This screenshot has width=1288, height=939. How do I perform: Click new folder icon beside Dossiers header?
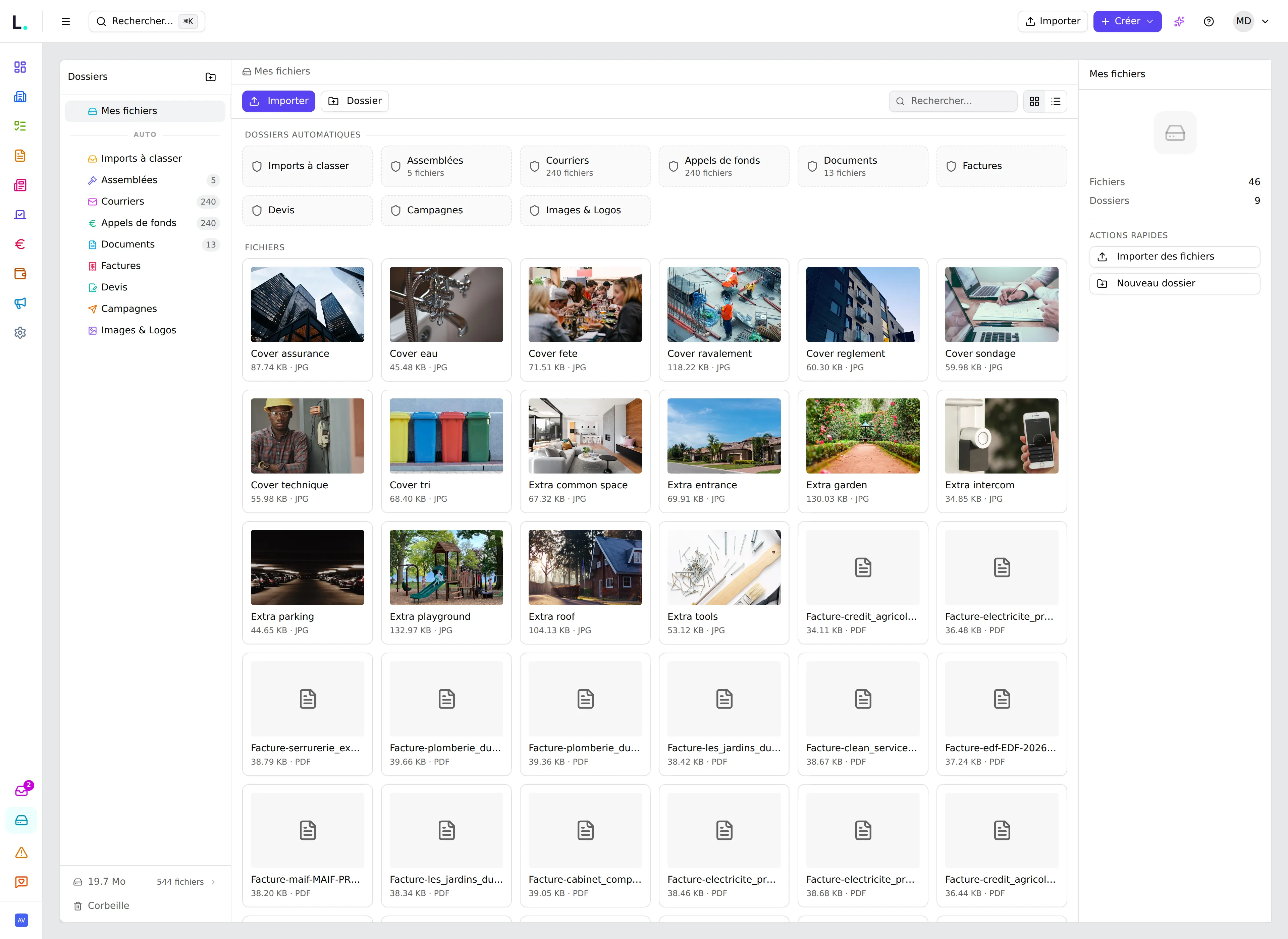tap(210, 77)
